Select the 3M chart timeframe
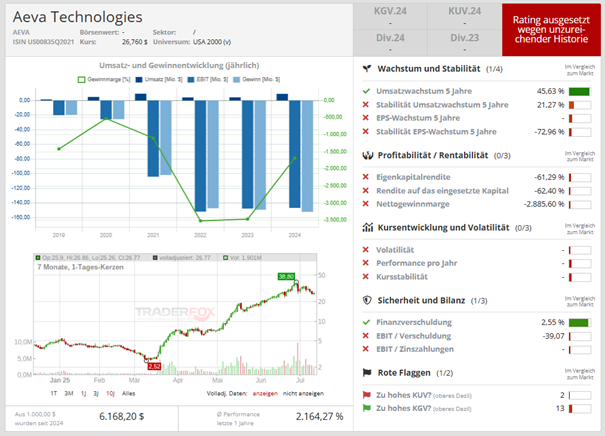 pos(69,394)
